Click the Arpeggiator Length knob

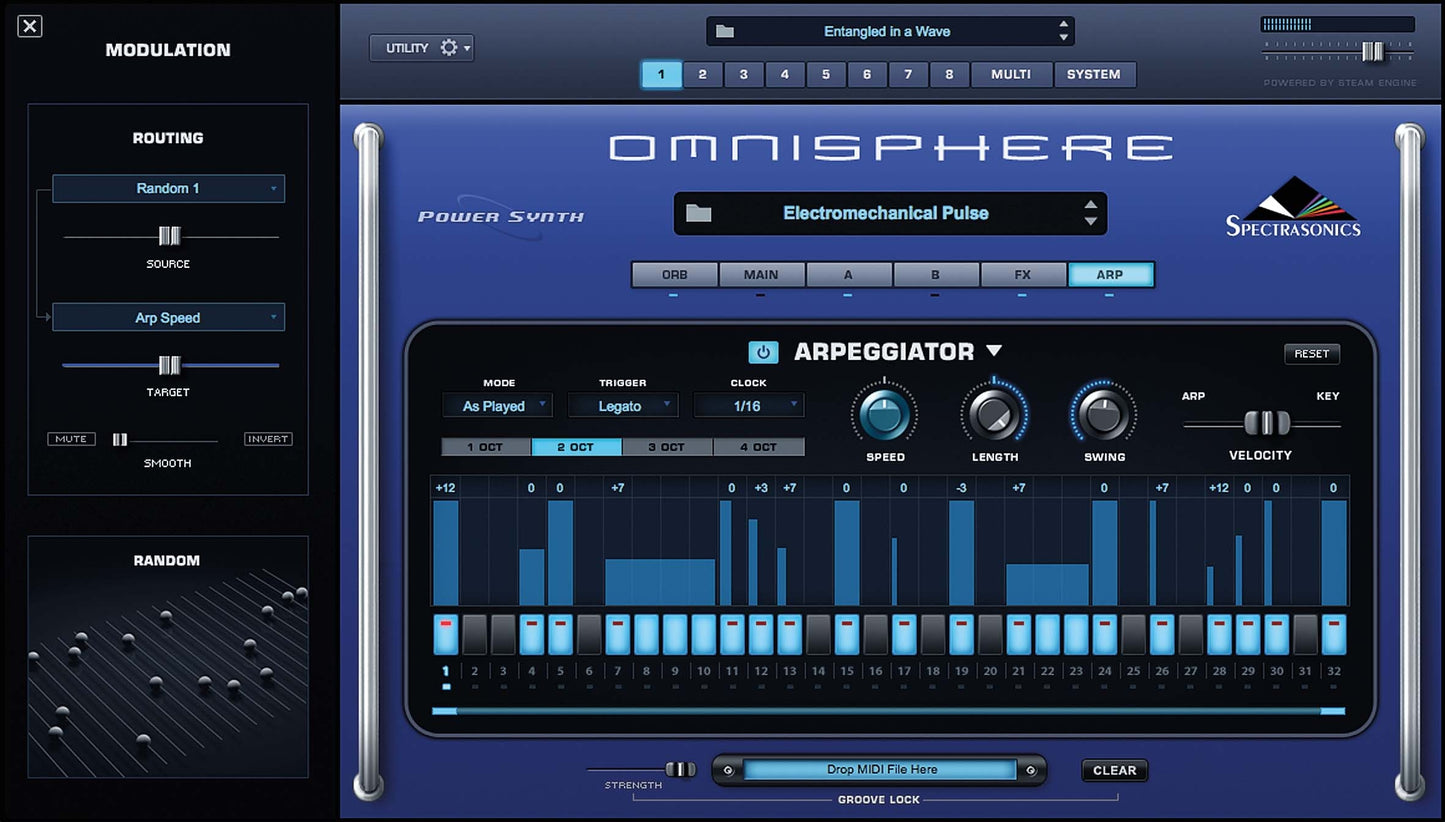click(x=993, y=413)
